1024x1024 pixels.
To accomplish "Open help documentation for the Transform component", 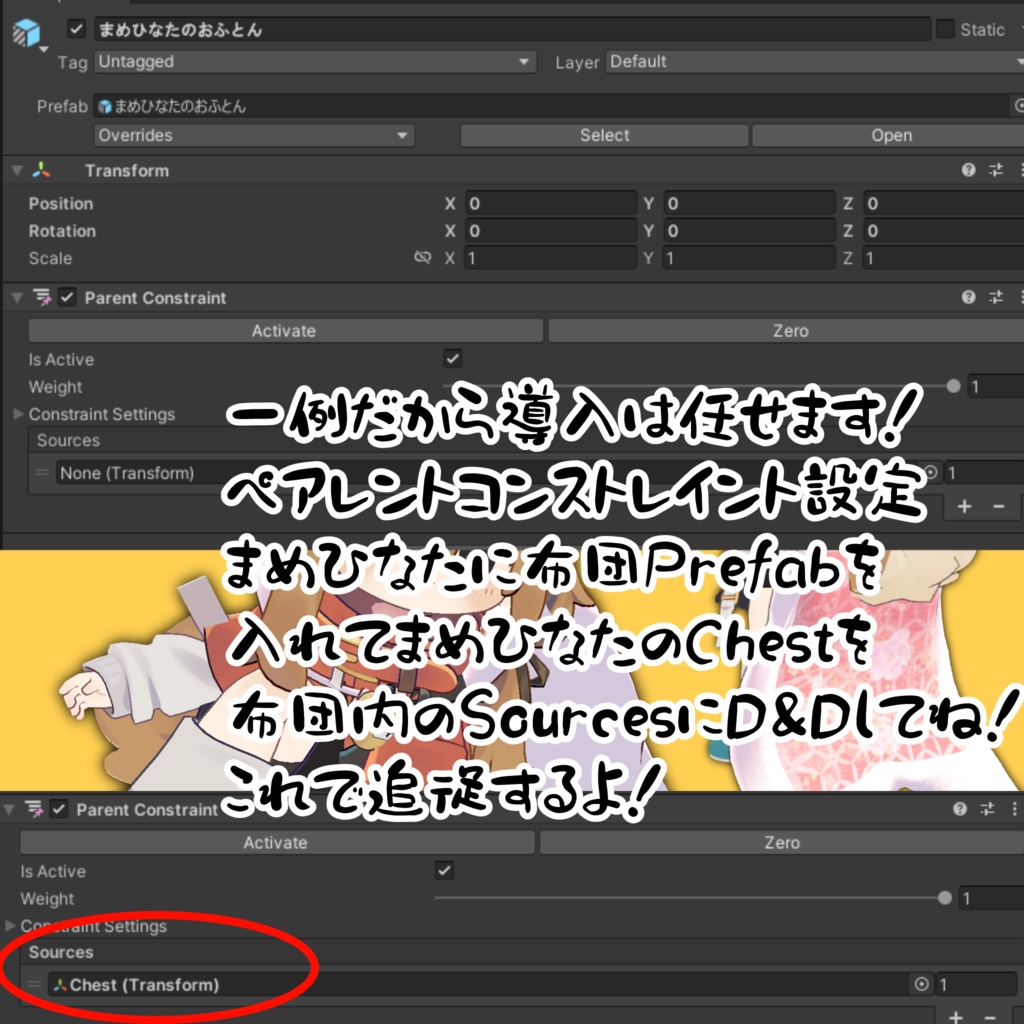I will tap(966, 169).
